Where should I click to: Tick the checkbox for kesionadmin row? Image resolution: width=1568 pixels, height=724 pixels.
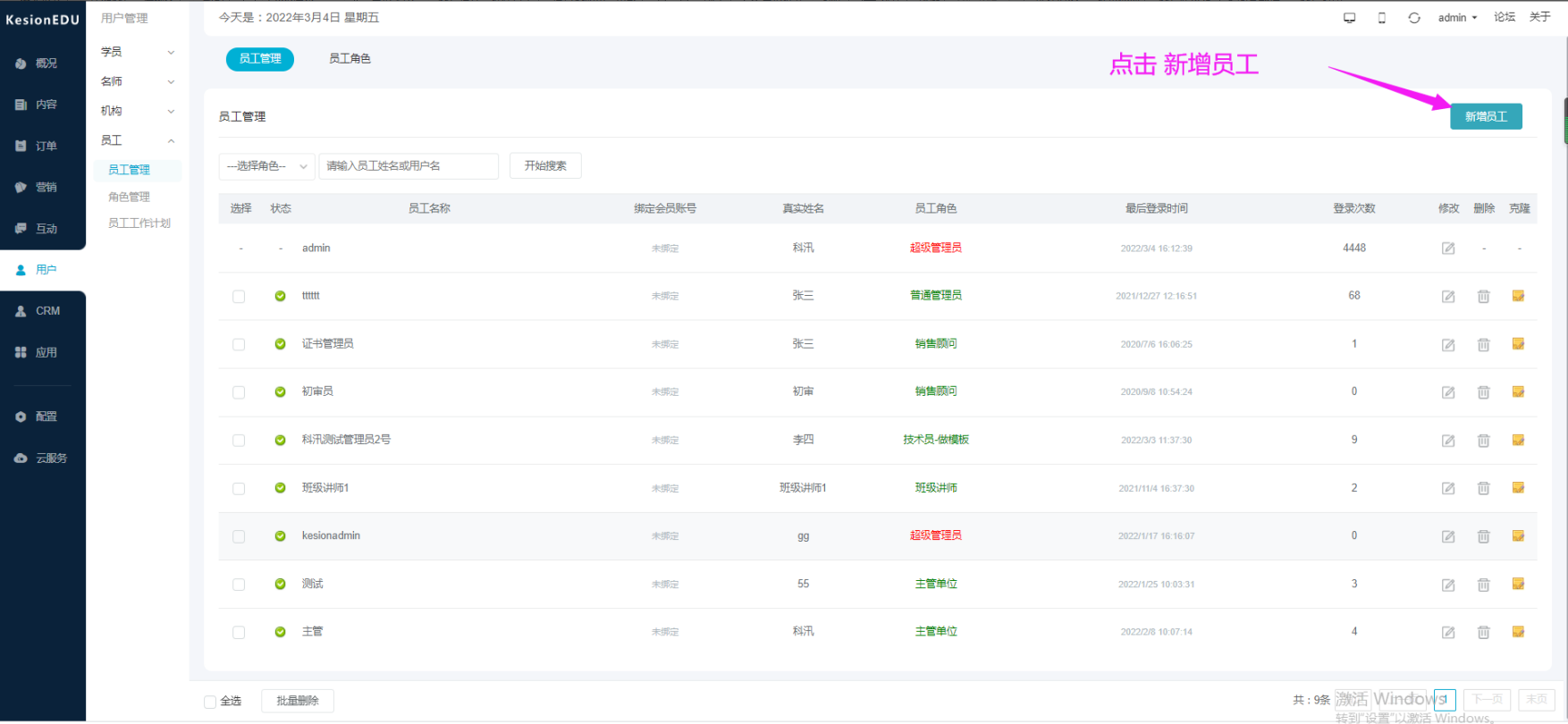point(239,536)
